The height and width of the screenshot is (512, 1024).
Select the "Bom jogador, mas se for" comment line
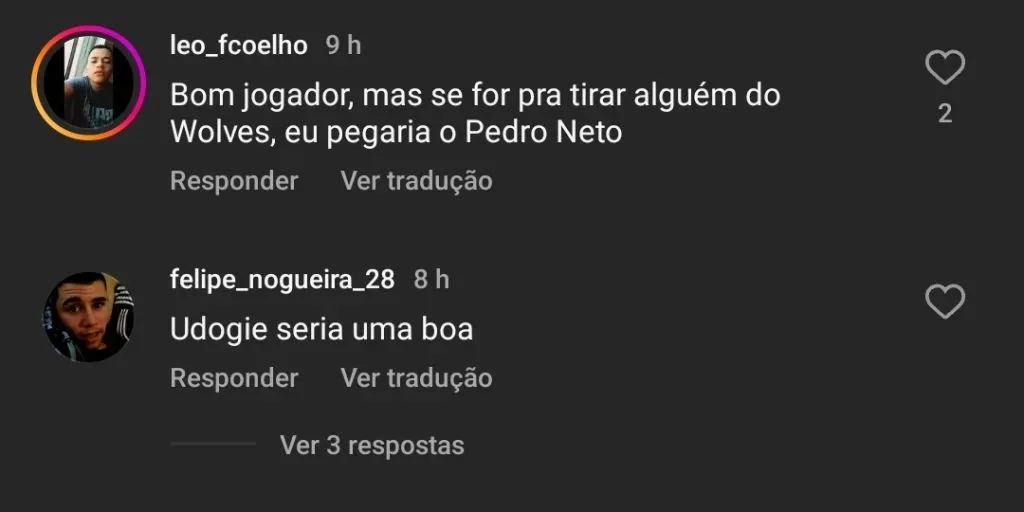click(x=474, y=96)
